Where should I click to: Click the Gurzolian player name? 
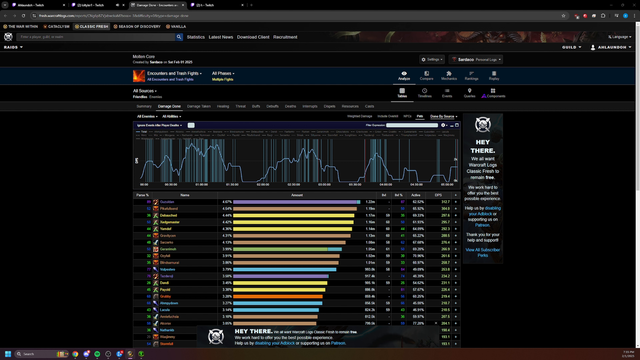click(167, 202)
